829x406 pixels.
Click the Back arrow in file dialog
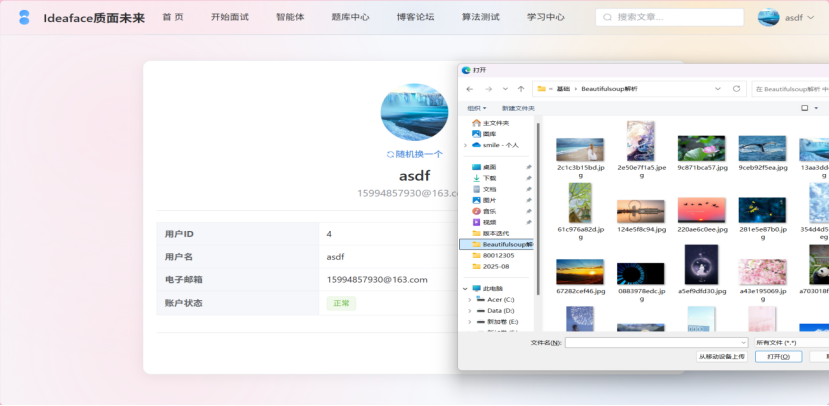[470, 89]
